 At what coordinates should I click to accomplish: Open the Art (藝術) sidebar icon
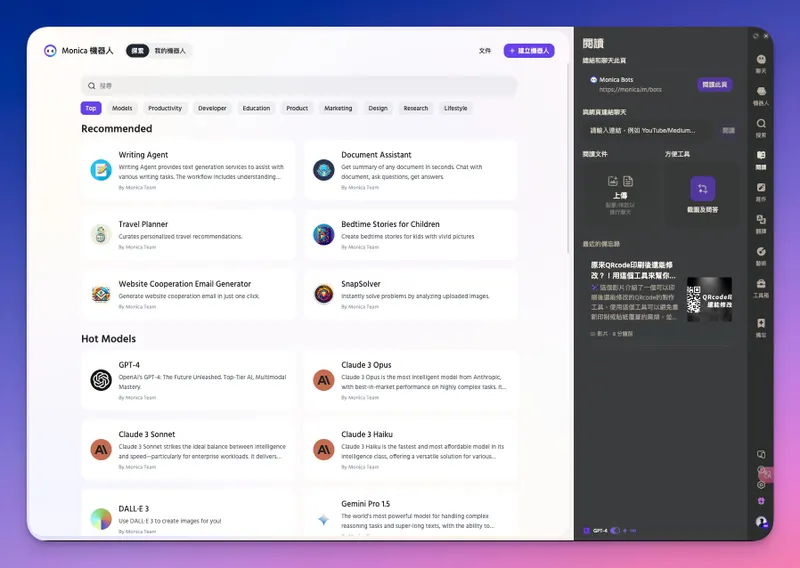point(761,252)
